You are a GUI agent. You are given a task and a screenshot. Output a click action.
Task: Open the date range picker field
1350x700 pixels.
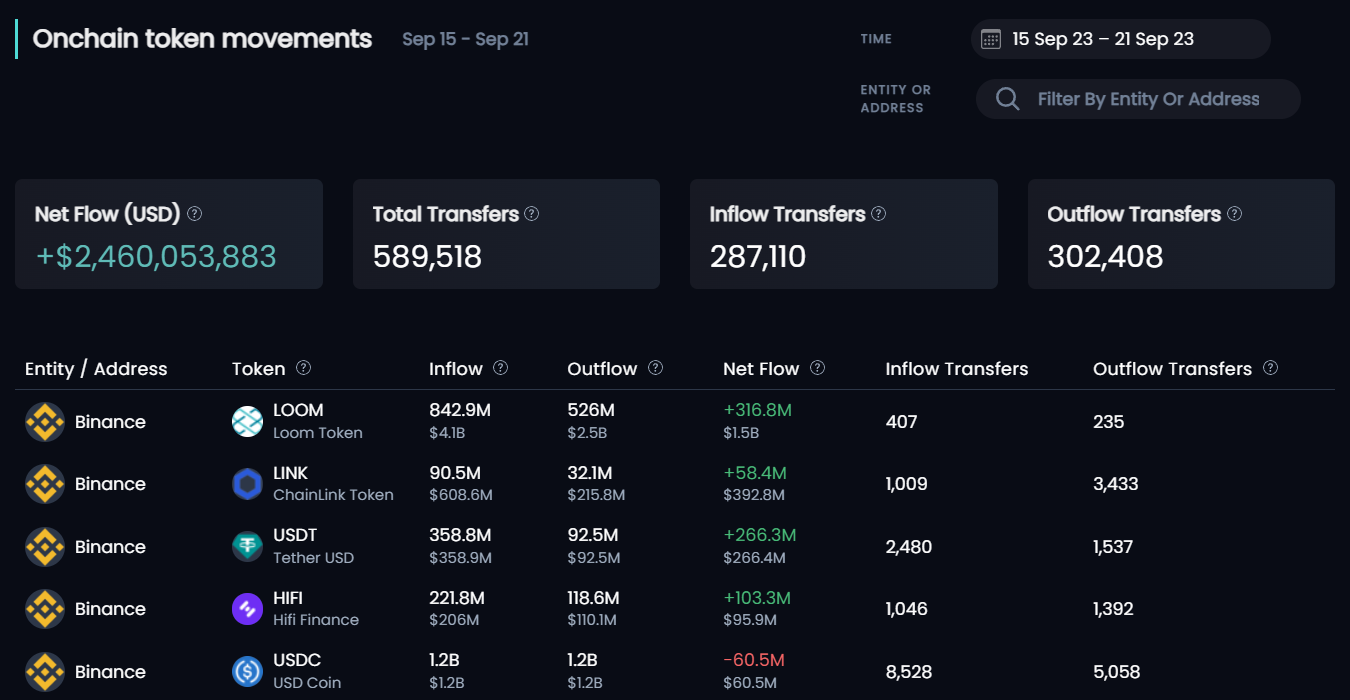[1121, 39]
